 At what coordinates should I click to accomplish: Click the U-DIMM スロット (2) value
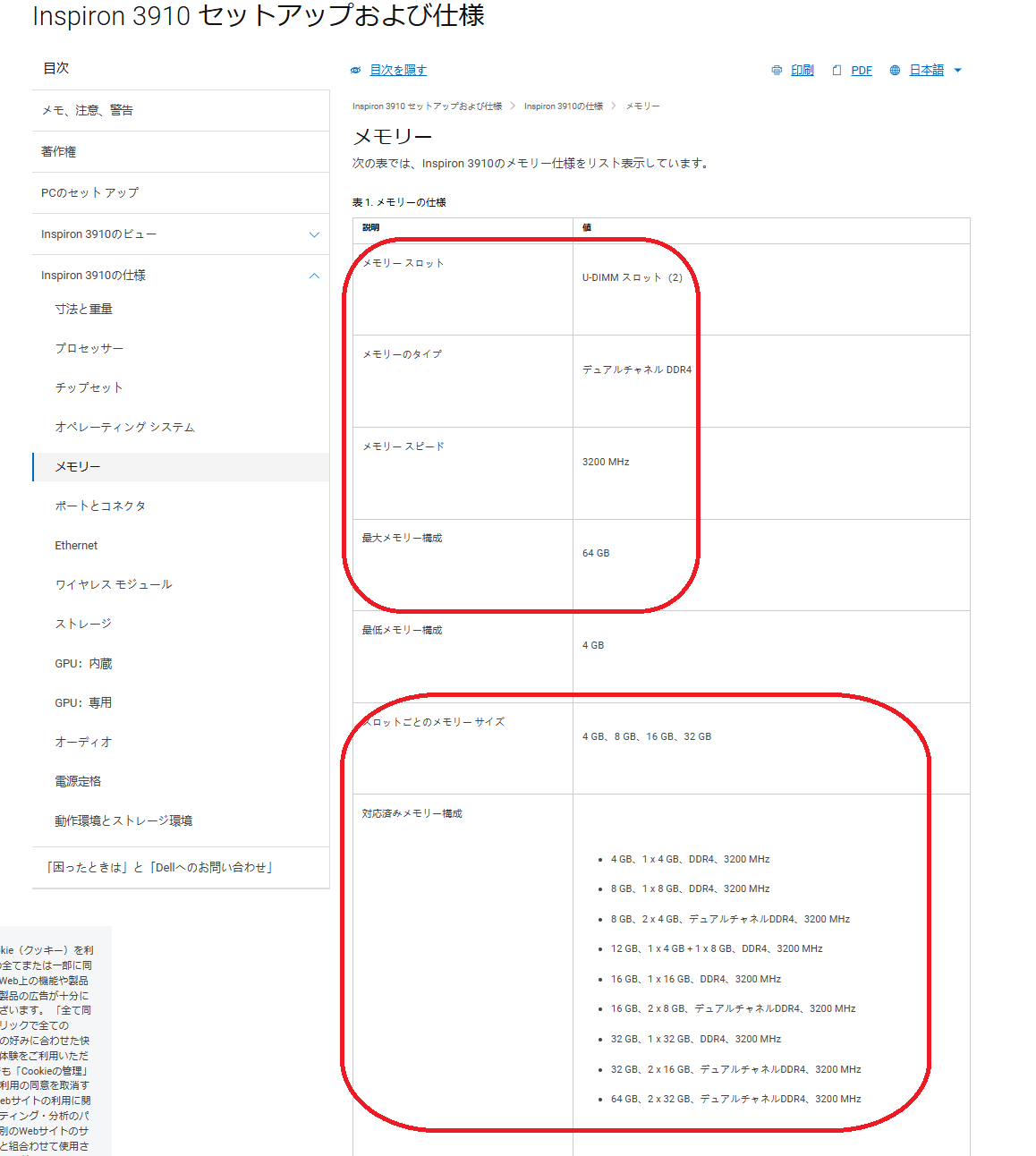[x=633, y=277]
